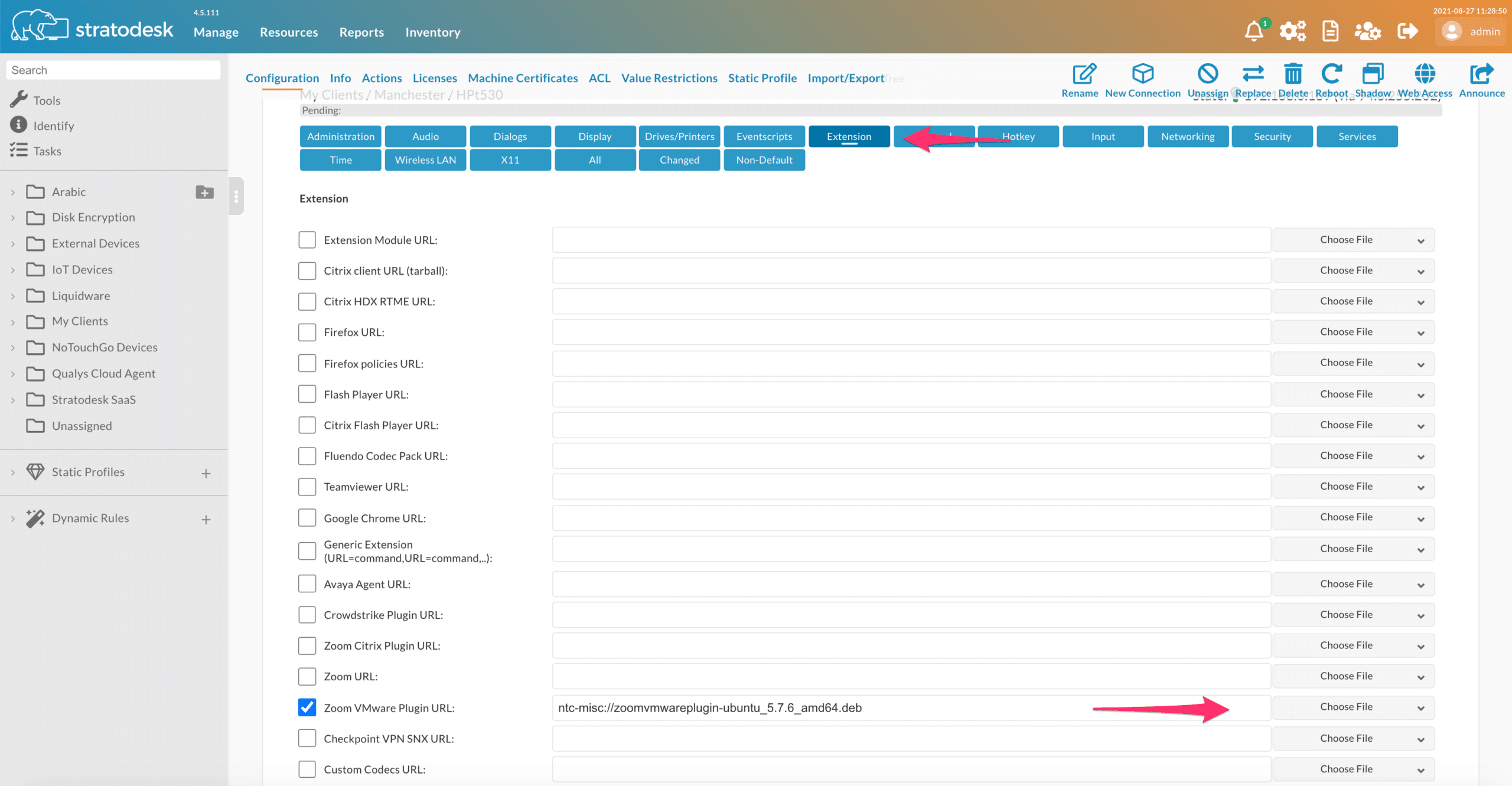The image size is (1512, 786).
Task: Switch to the Licenses tab
Action: [x=435, y=78]
